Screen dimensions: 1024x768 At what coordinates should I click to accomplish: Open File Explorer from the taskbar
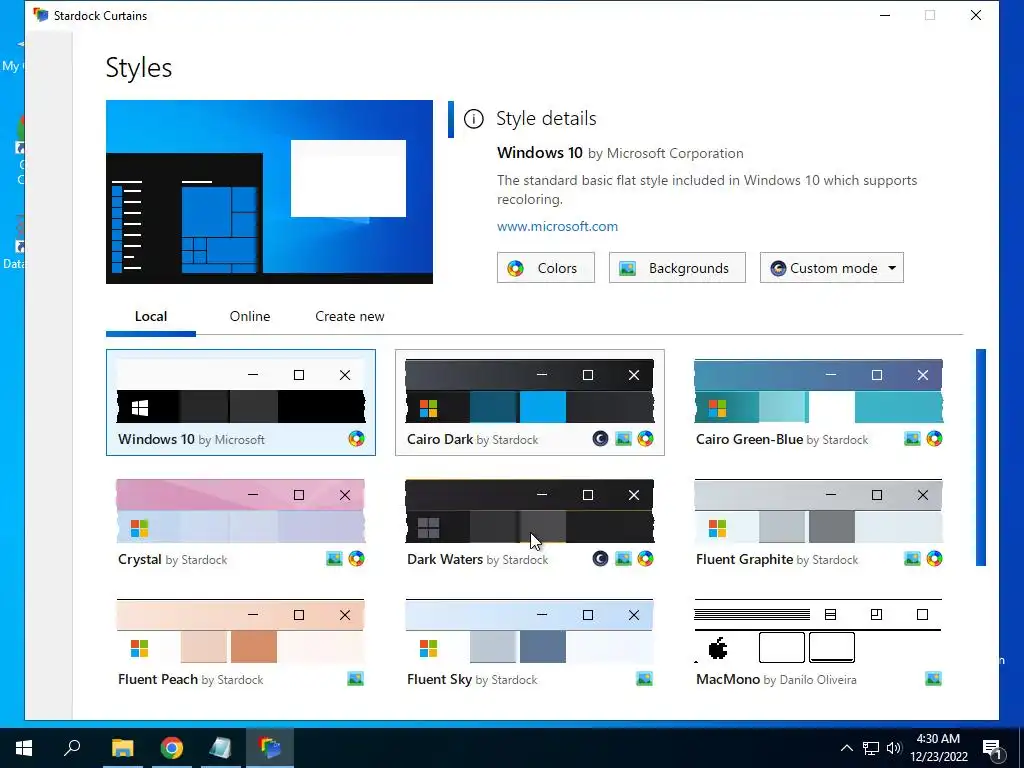point(122,748)
